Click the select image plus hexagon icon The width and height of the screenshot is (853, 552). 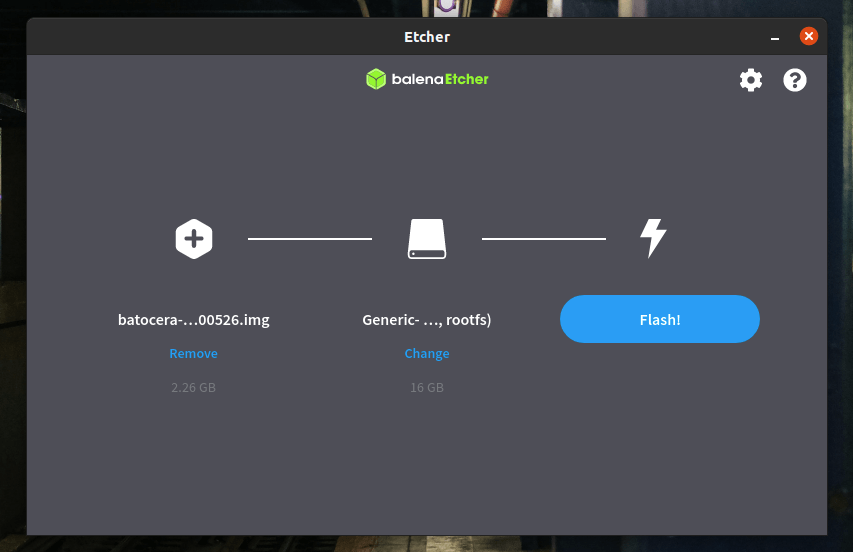pyautogui.click(x=194, y=239)
